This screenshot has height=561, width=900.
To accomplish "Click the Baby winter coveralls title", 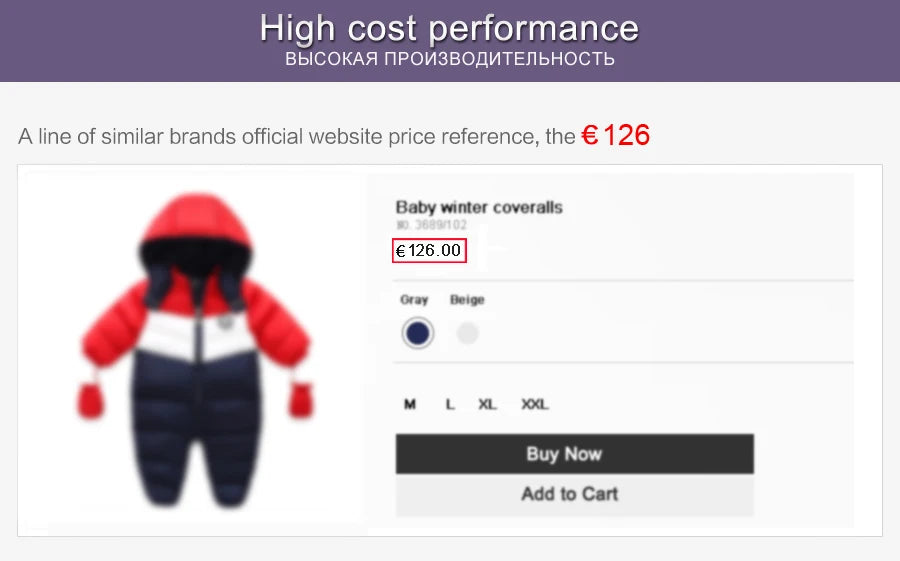I will tap(479, 207).
